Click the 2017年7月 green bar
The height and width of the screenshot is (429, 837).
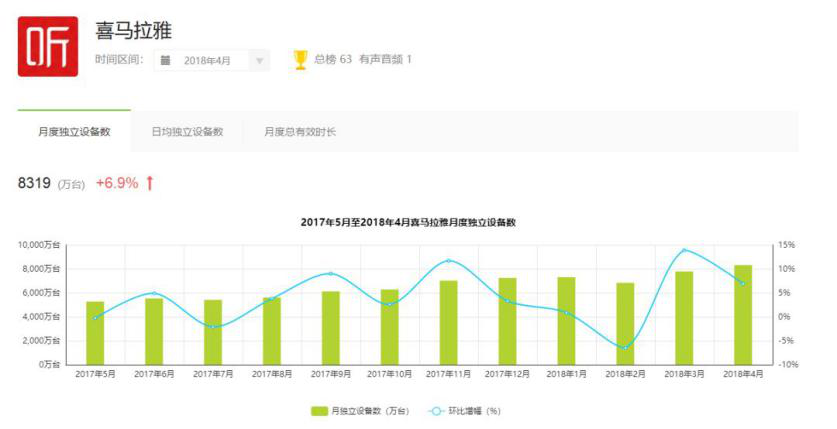213,332
